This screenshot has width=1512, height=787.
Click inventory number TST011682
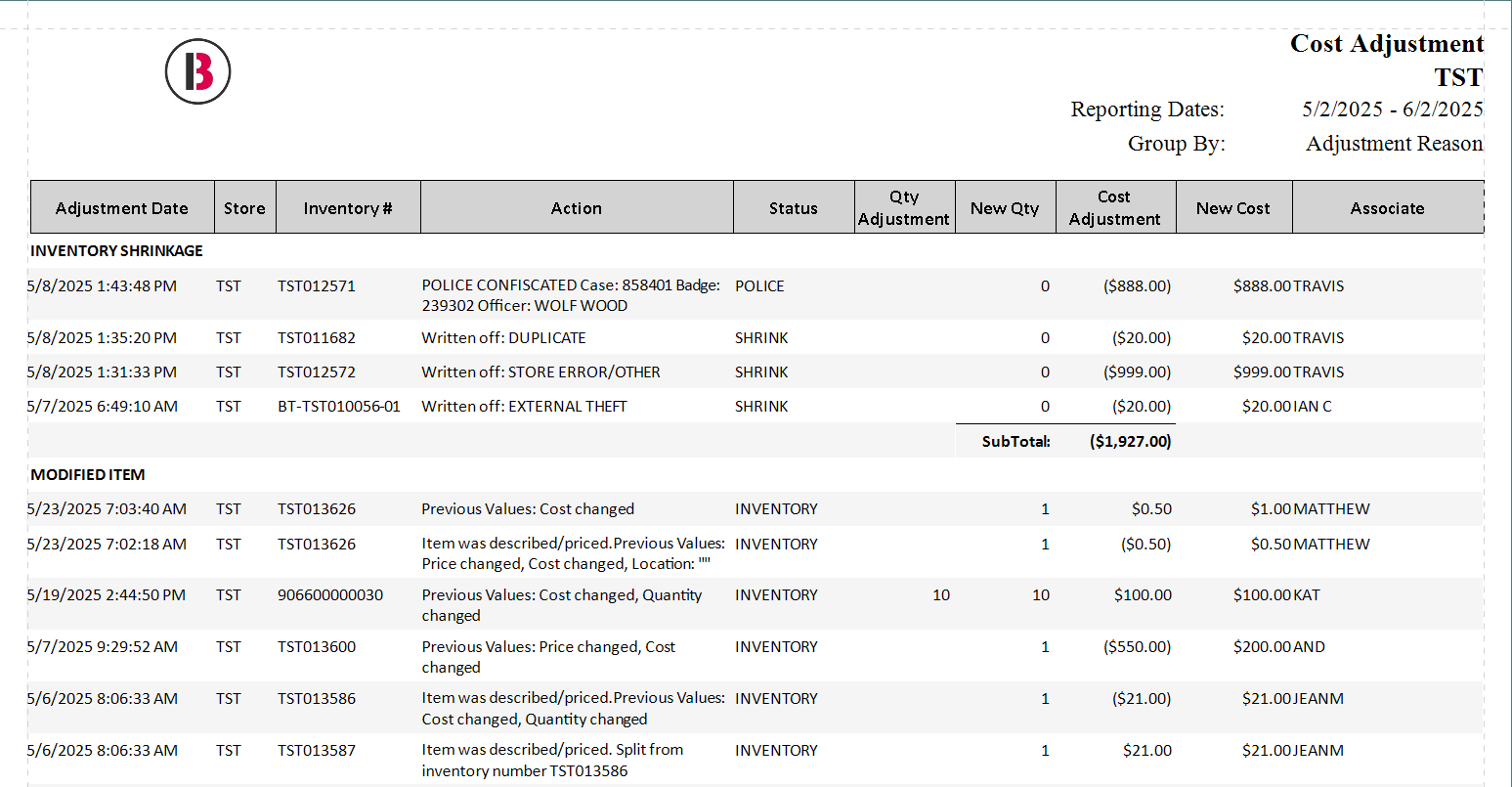tap(317, 337)
